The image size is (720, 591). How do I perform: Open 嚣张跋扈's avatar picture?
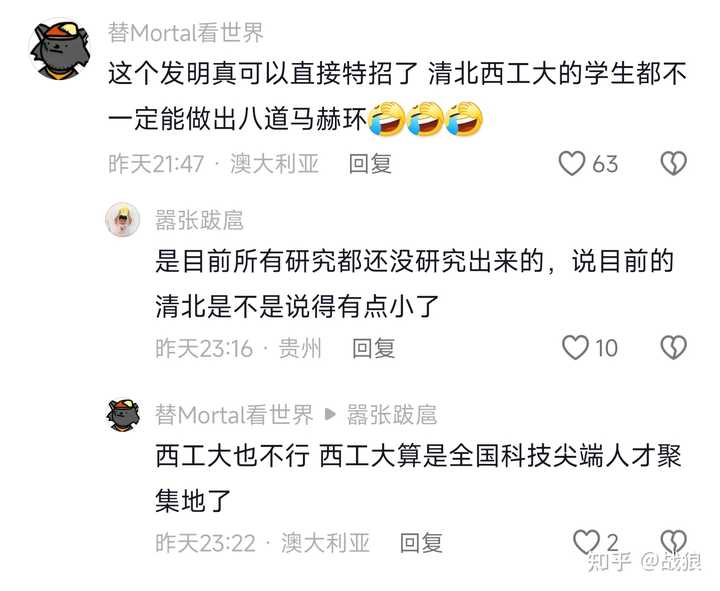tap(123, 220)
